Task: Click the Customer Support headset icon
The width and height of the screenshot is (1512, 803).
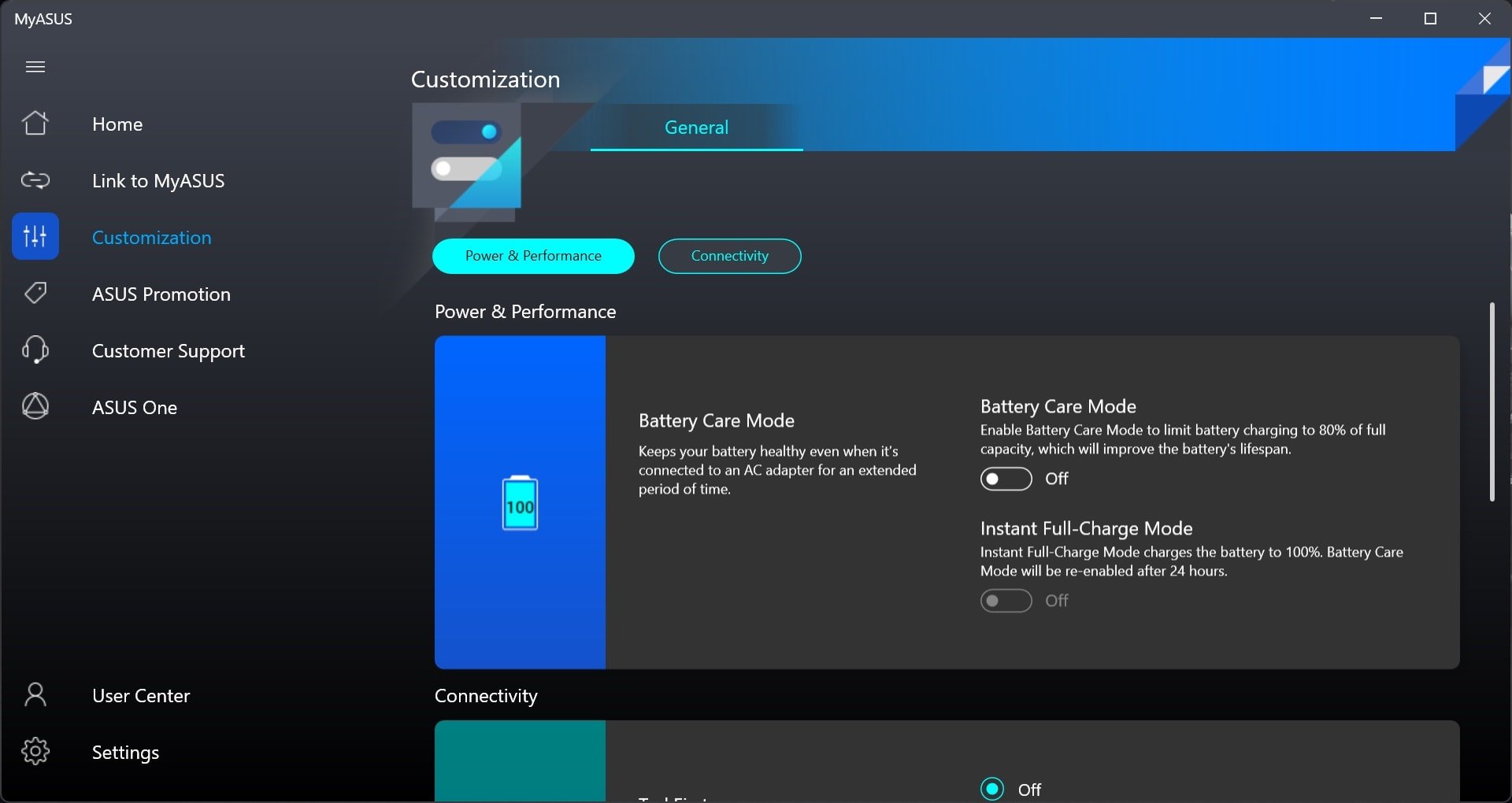Action: coord(35,350)
